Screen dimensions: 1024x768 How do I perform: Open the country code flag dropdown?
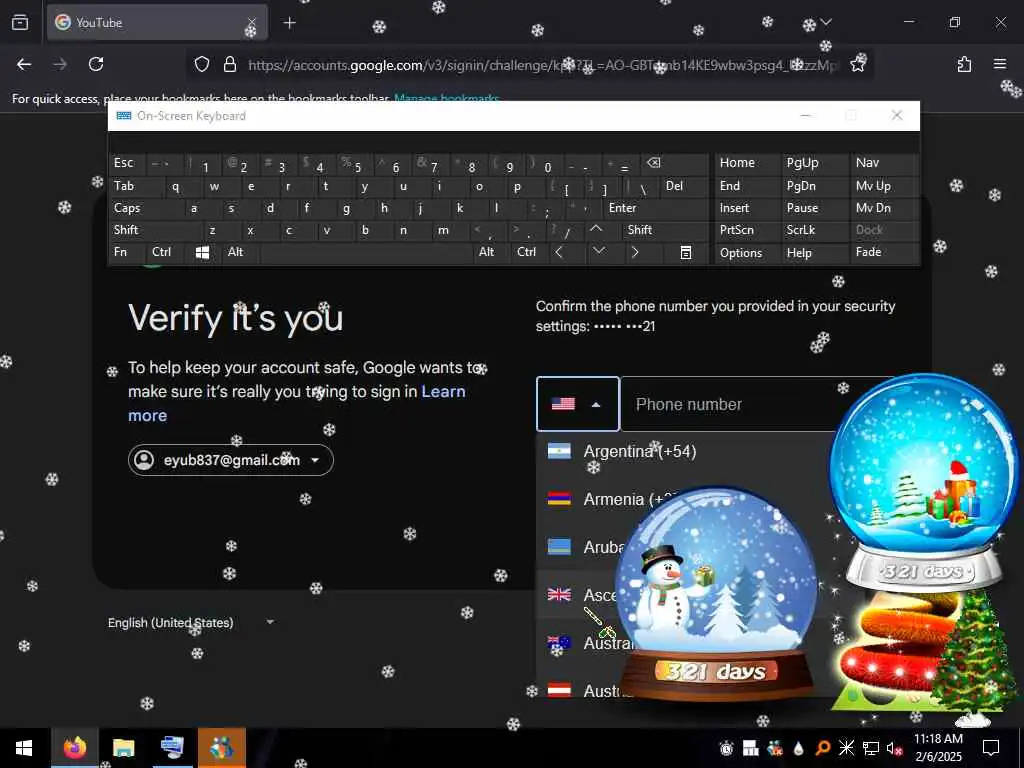coord(577,404)
